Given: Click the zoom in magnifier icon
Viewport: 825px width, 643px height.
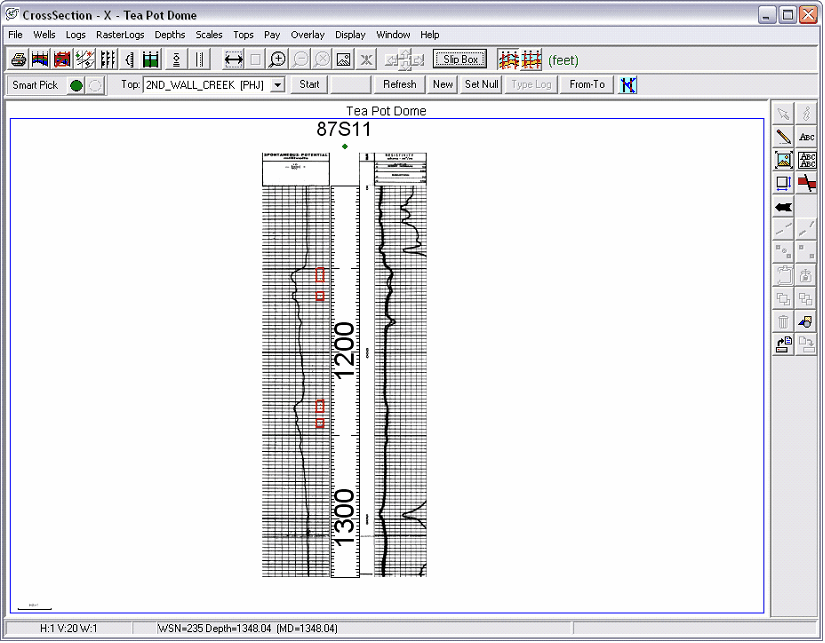Looking at the screenshot, I should (278, 60).
